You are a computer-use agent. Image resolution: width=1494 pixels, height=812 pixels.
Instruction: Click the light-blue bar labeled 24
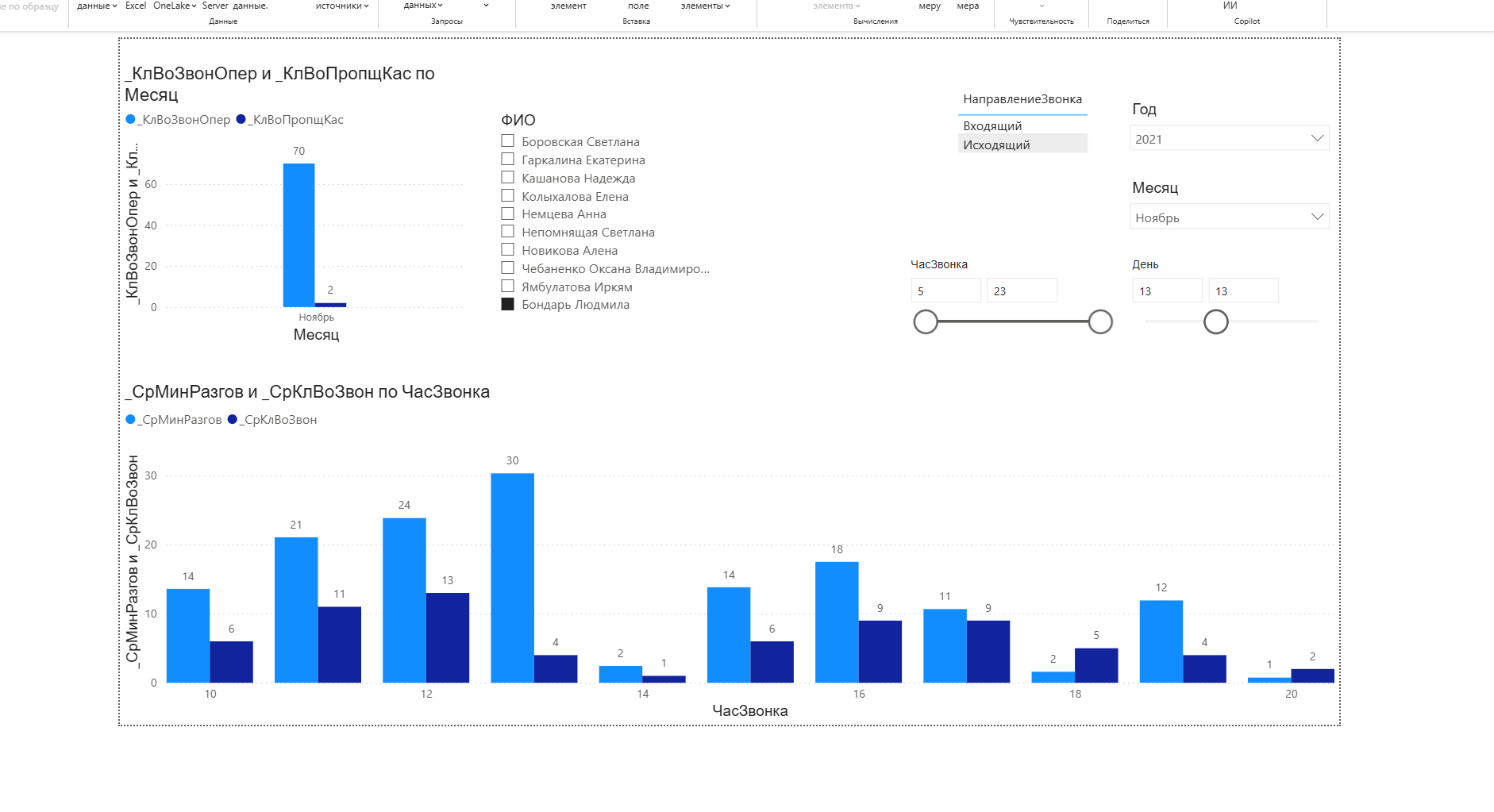pos(404,600)
